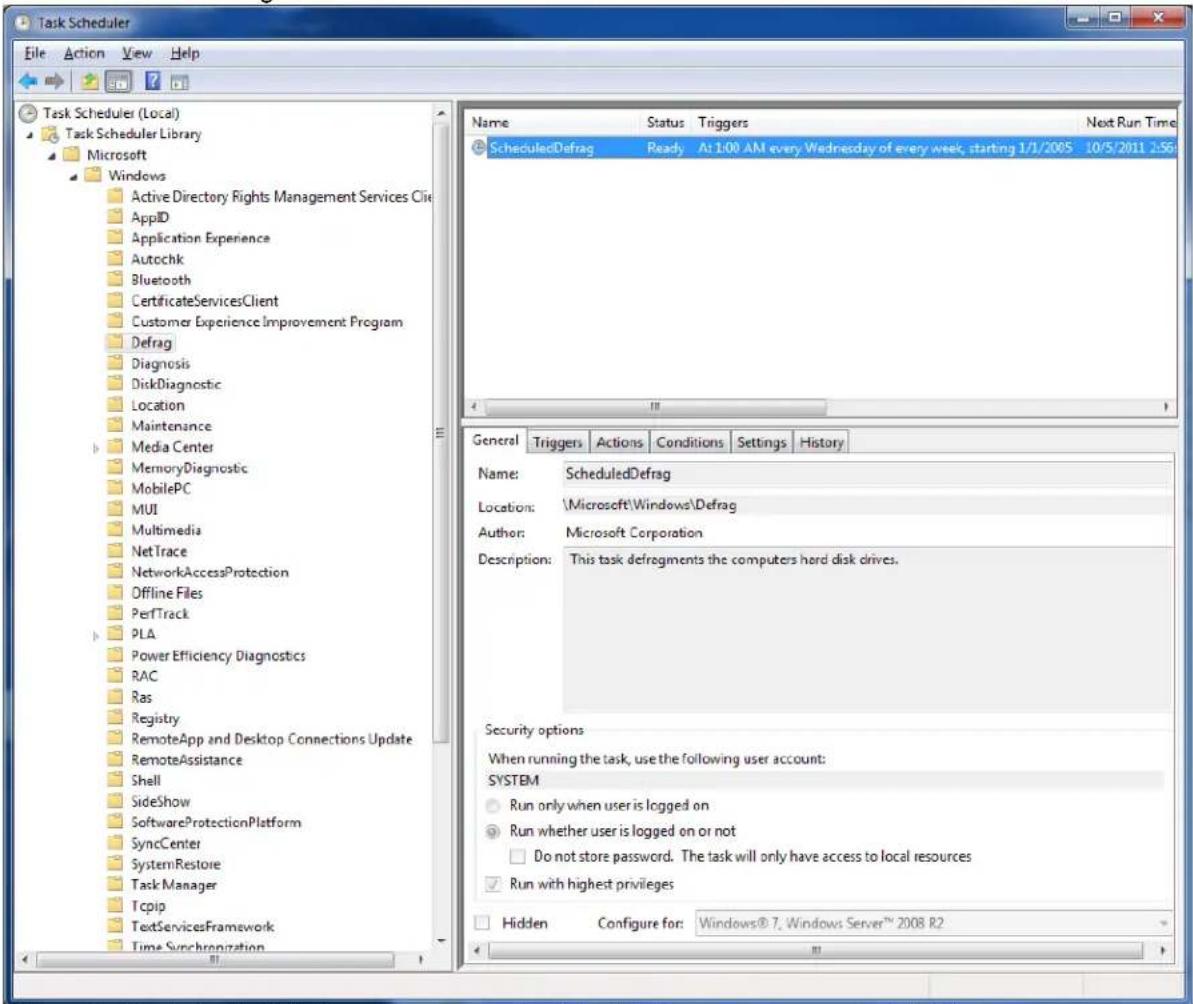Screen dimensions: 1193x1004
Task: Click the Task Scheduler Library folder icon
Action: click(50, 135)
